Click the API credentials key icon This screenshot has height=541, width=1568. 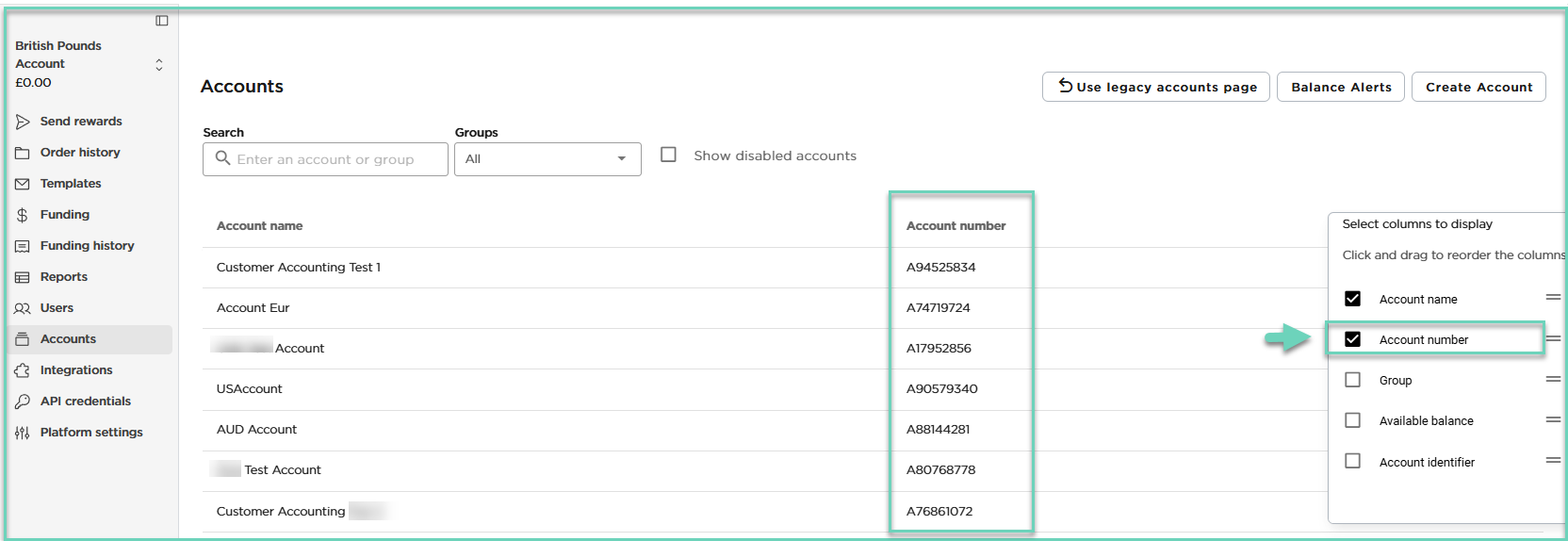pos(23,402)
